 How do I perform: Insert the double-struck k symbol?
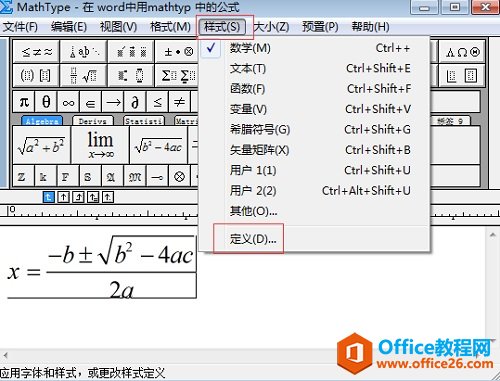46,176
